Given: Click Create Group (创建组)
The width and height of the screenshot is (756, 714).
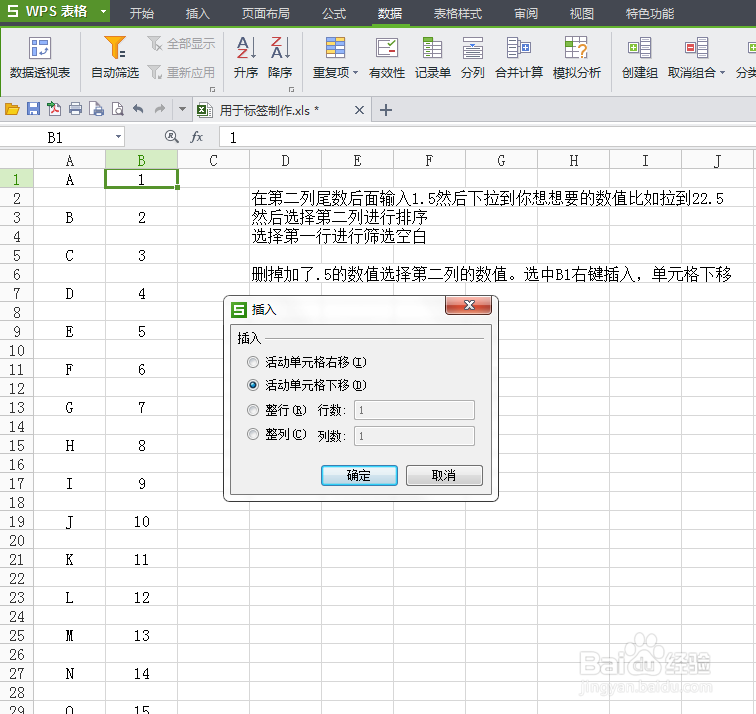Looking at the screenshot, I should tap(639, 58).
